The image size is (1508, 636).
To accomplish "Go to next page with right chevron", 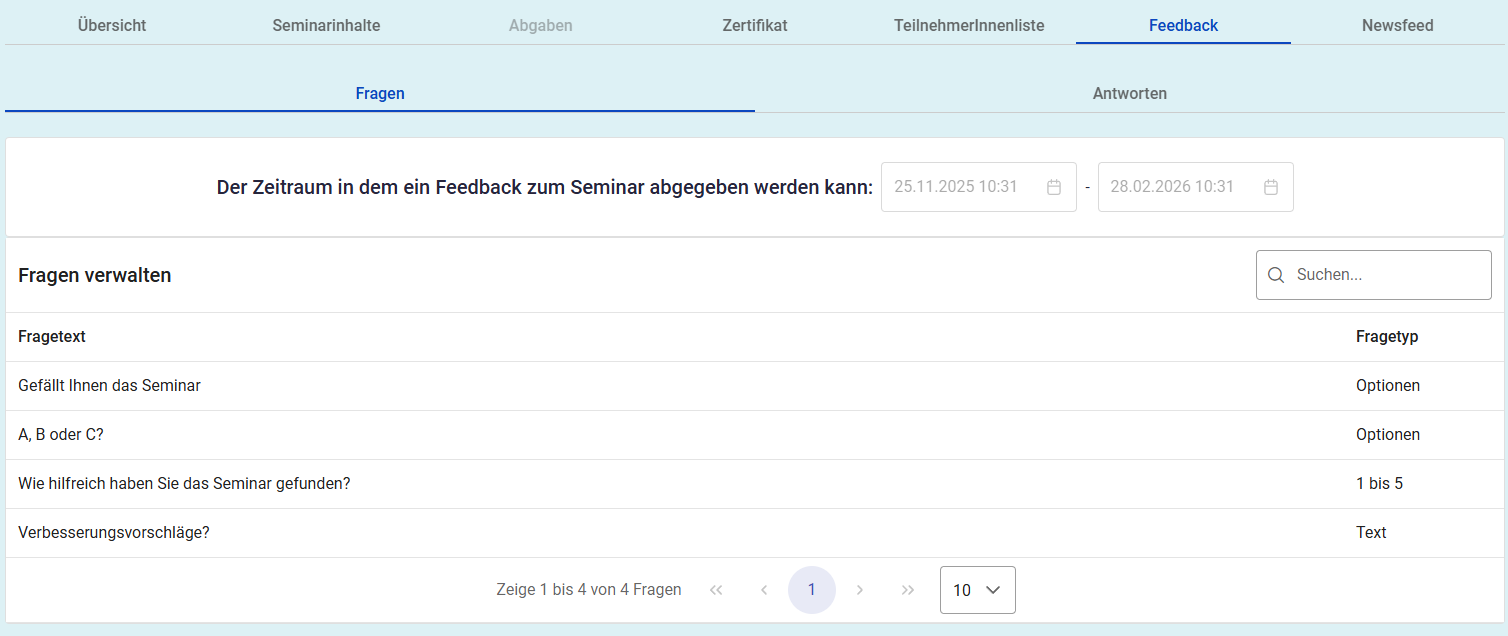I will pyautogui.click(x=860, y=590).
